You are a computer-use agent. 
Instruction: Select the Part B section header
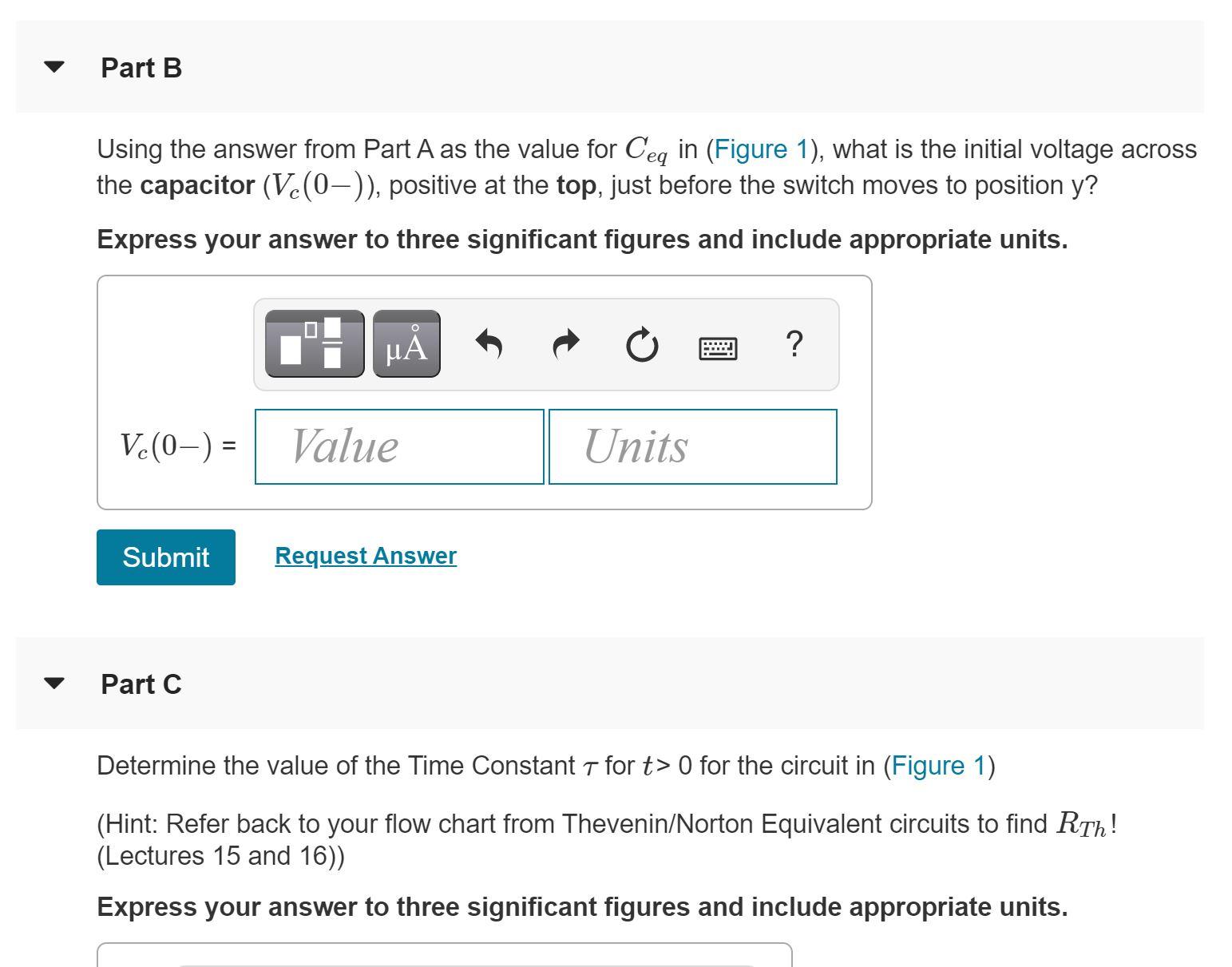141,67
